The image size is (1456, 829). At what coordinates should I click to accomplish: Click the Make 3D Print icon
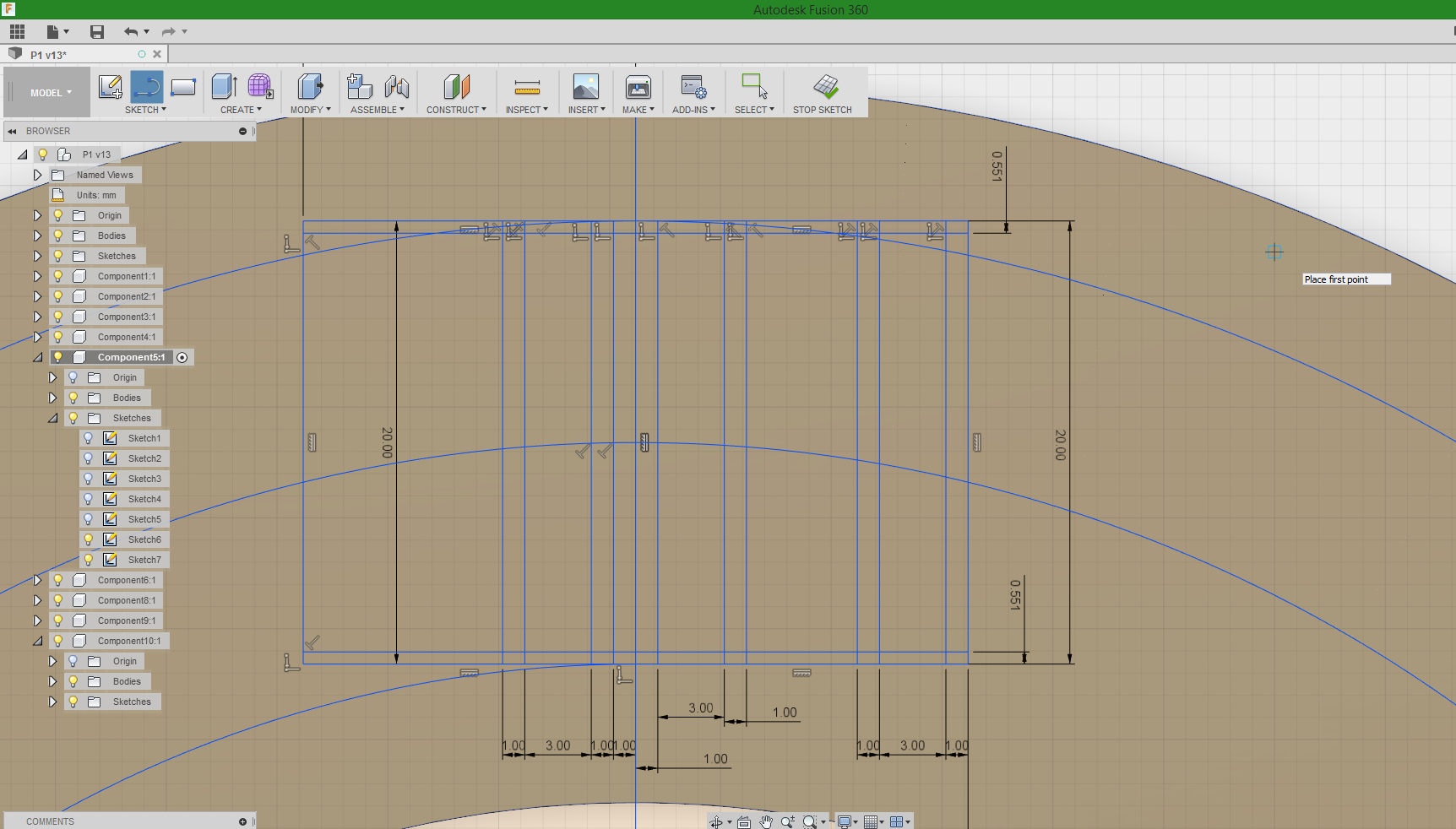[x=638, y=86]
